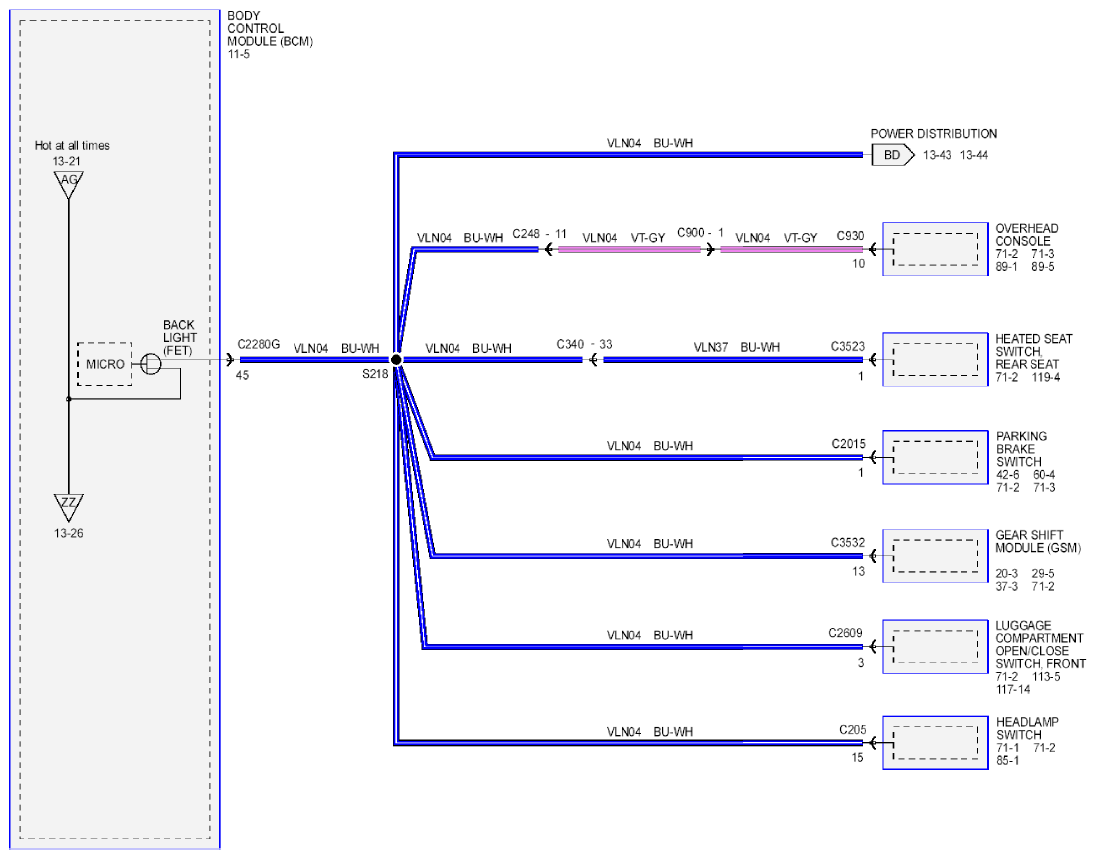Click the C340 connector label

(570, 345)
